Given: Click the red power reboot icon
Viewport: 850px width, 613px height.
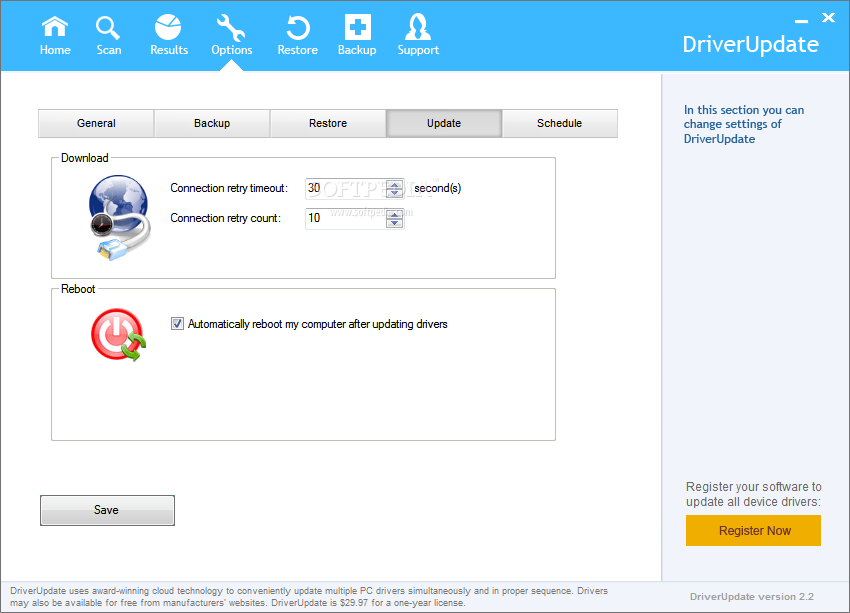Looking at the screenshot, I should tap(119, 335).
